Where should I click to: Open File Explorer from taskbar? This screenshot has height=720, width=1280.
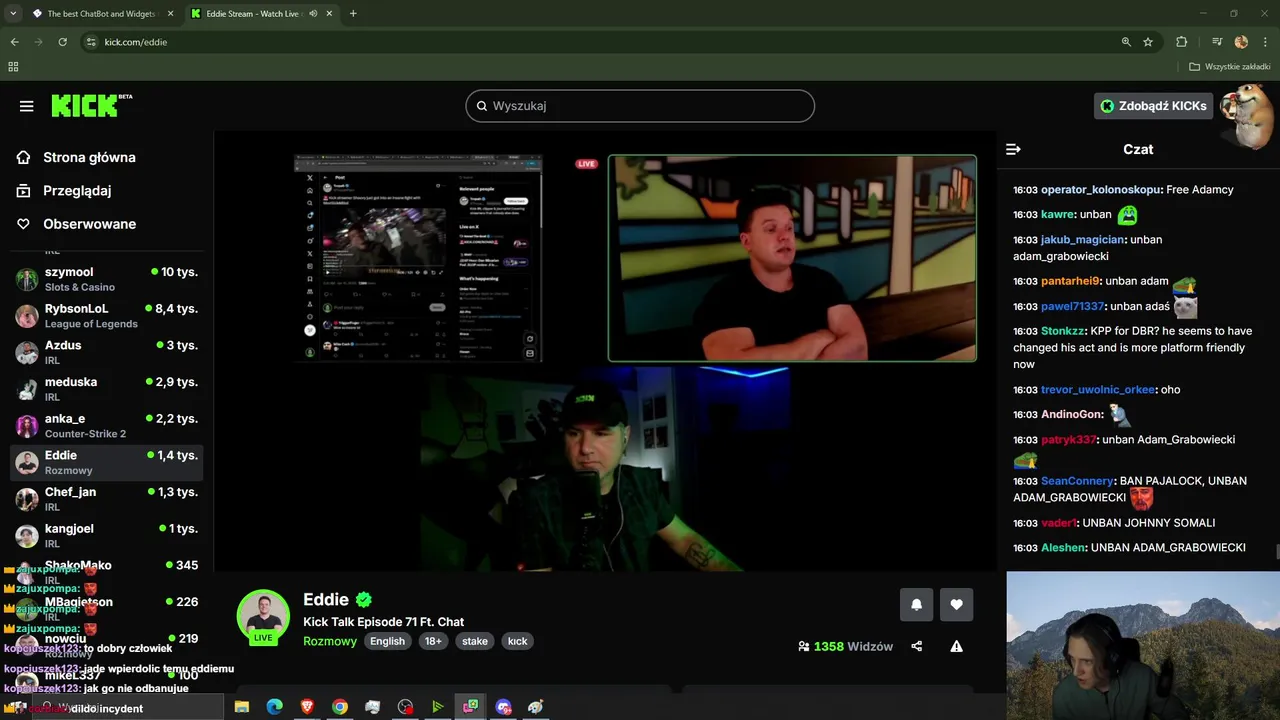241,707
